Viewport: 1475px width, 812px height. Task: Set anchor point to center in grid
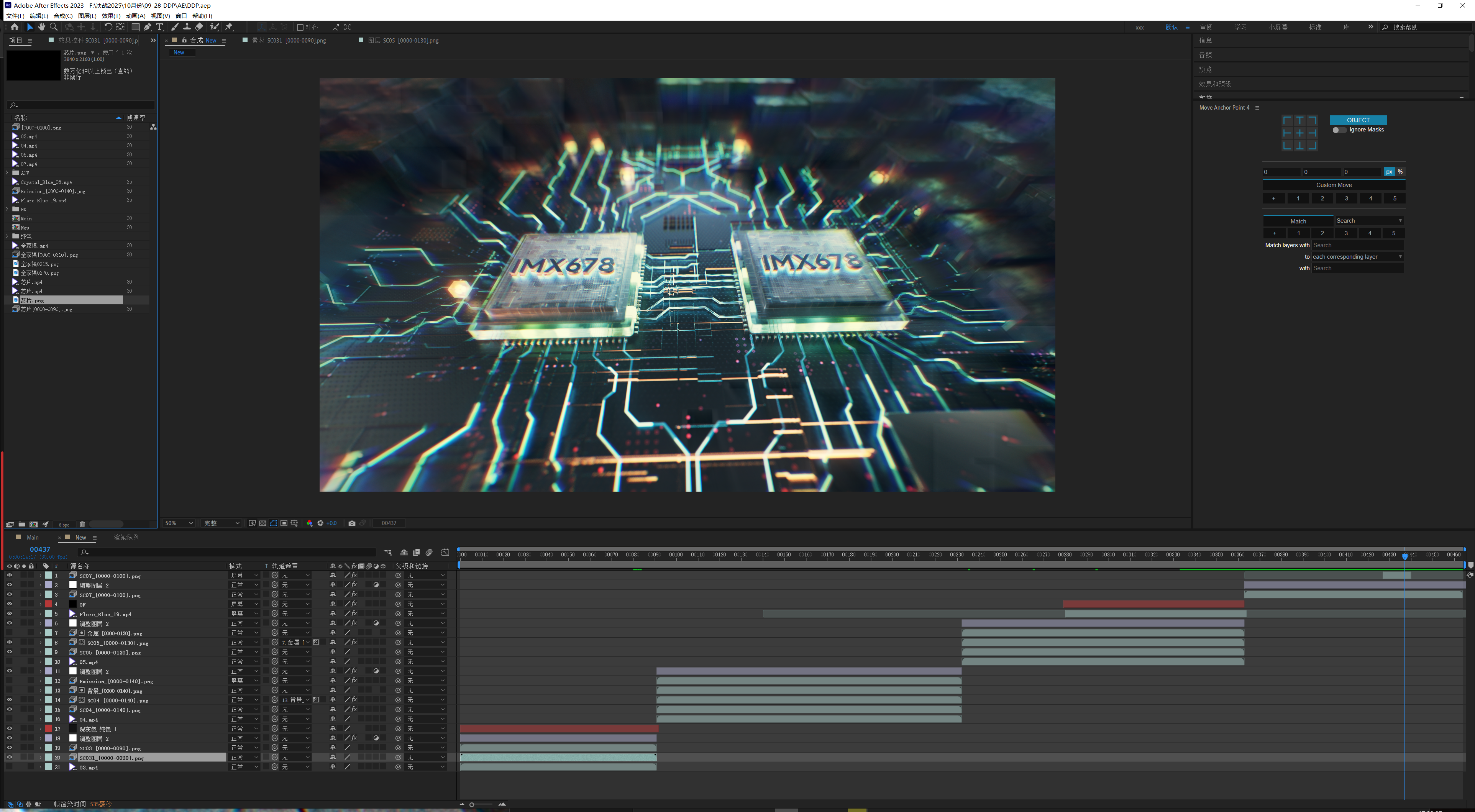tap(1300, 133)
